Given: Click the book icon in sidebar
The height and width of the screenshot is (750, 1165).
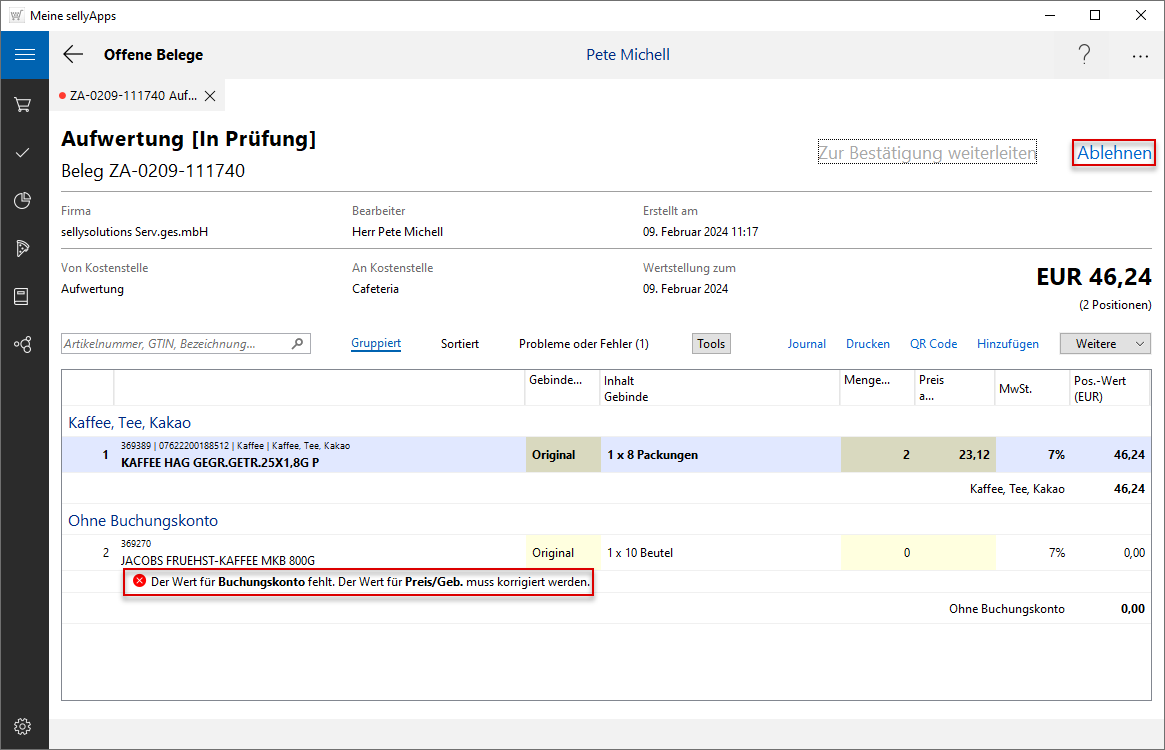Looking at the screenshot, I should click(22, 296).
